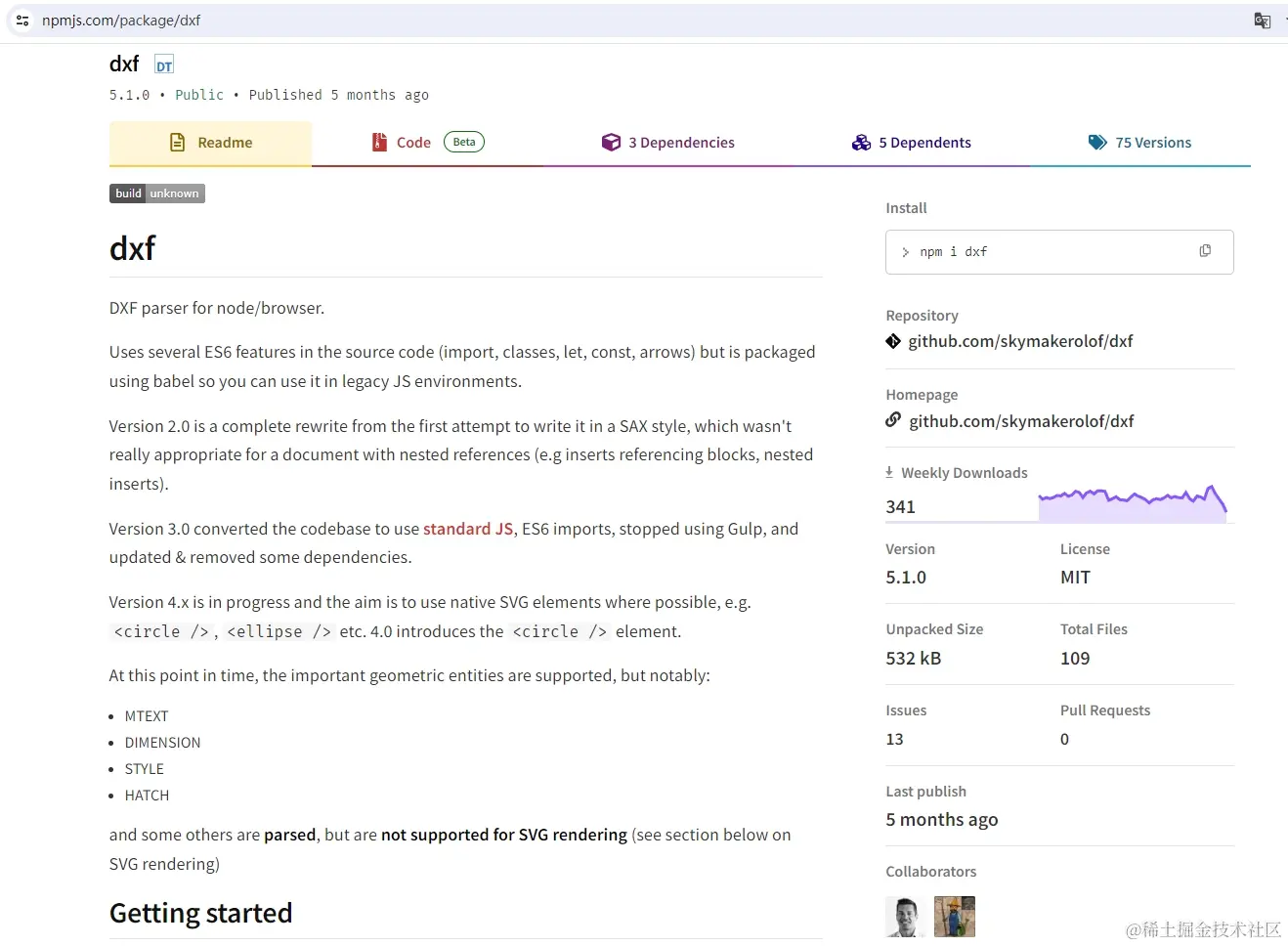This screenshot has height=946, width=1288.
Task: Click the homepage chain link icon
Action: (x=893, y=420)
